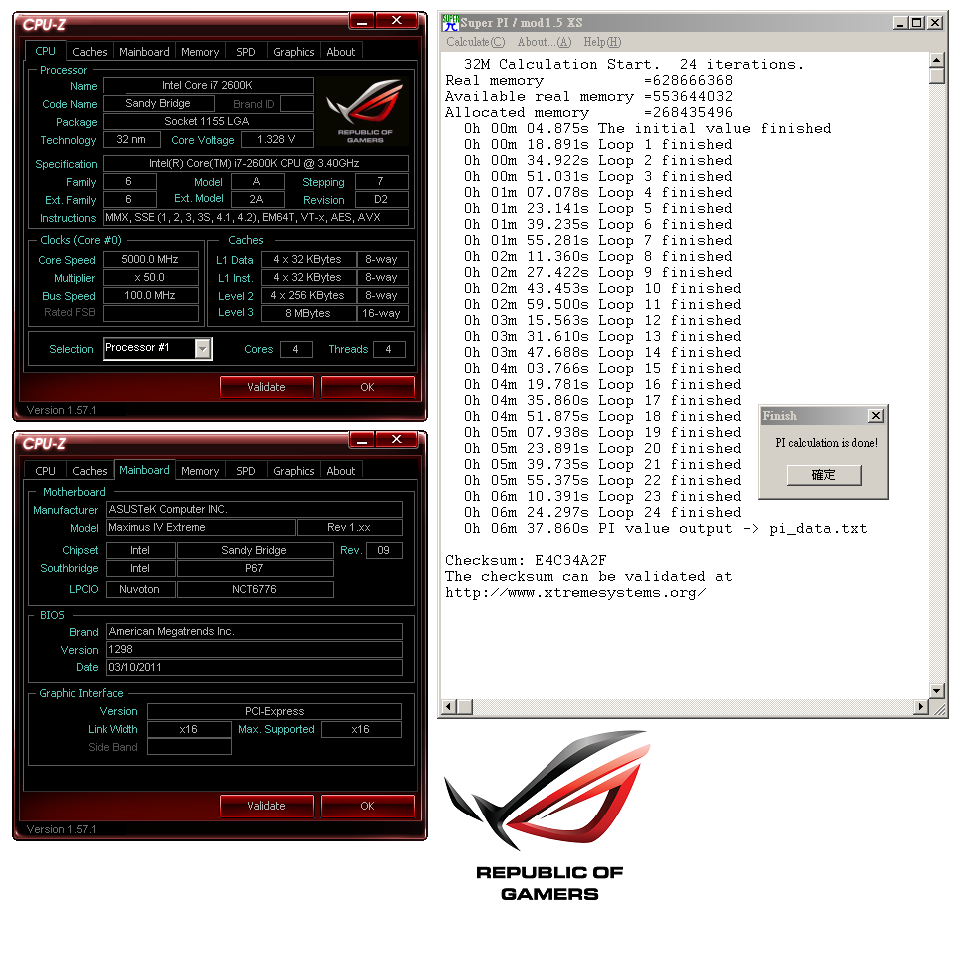Click the Multiplier value "x 50.0"

click(x=150, y=278)
